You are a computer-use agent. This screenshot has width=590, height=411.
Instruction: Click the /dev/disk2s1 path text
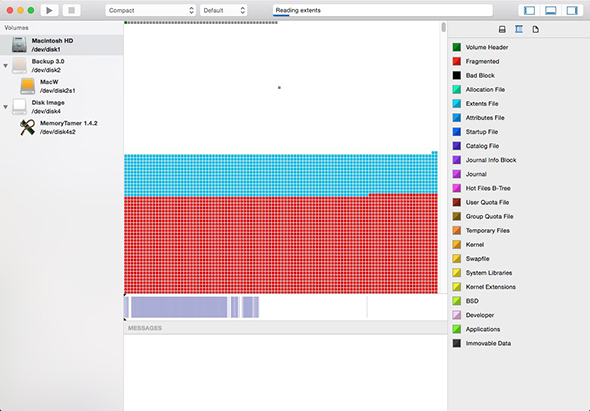point(58,91)
